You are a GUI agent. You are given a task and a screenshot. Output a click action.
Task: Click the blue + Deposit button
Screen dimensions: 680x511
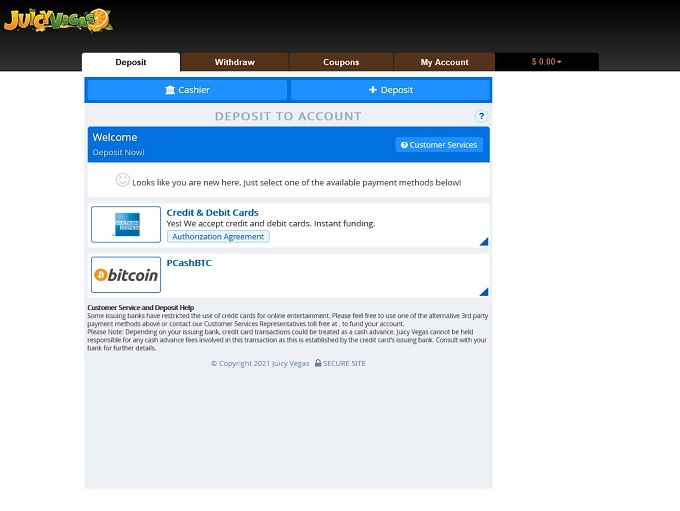click(390, 90)
